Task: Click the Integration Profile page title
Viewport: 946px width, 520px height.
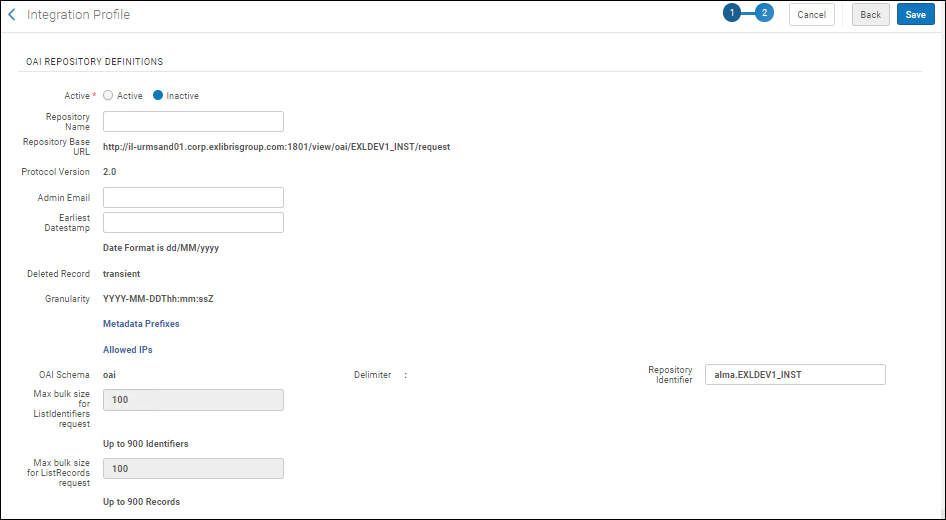Action: pos(78,15)
